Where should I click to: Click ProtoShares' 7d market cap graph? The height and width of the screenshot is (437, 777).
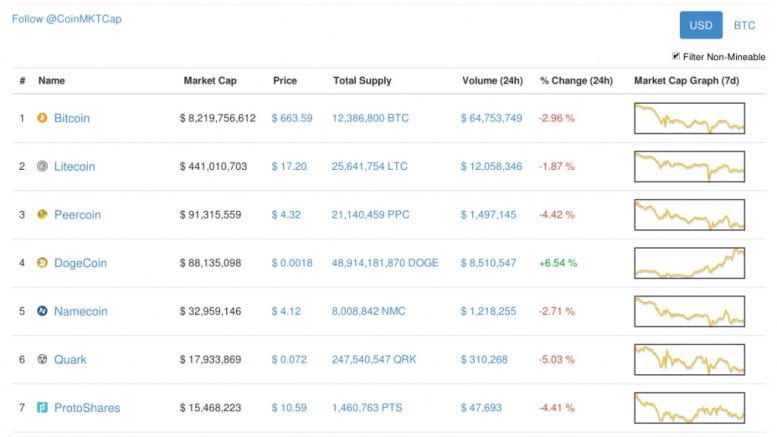(x=689, y=407)
